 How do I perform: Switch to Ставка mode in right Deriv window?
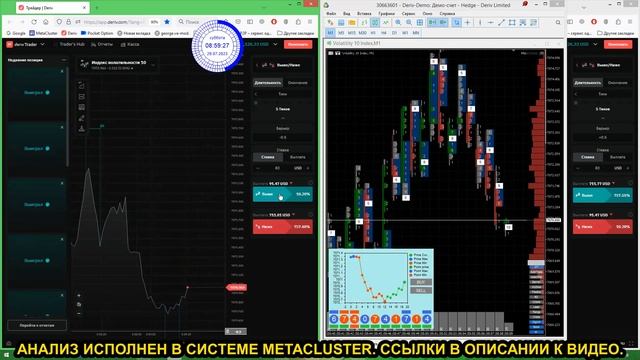pyautogui.click(x=588, y=157)
